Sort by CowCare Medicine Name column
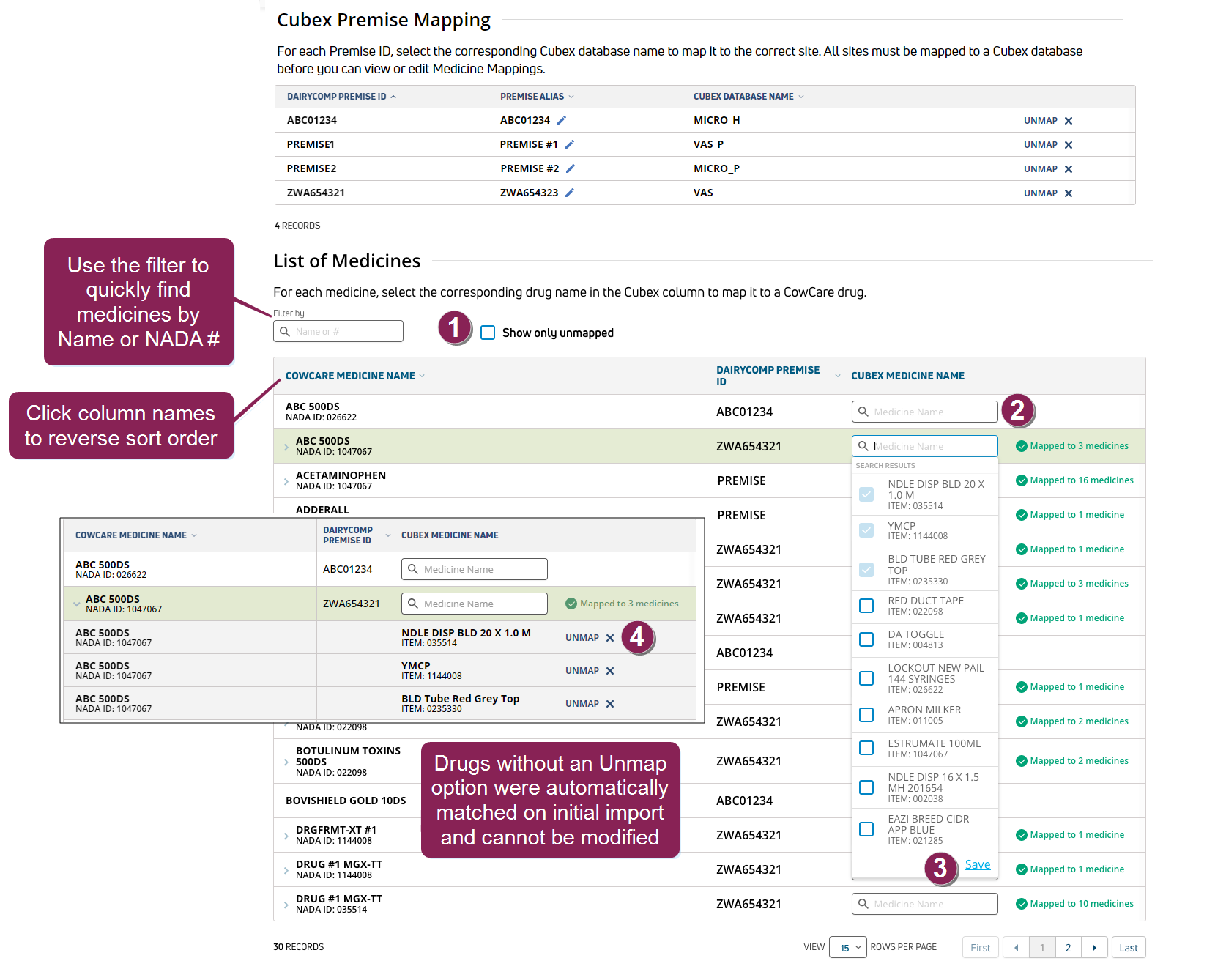 350,376
